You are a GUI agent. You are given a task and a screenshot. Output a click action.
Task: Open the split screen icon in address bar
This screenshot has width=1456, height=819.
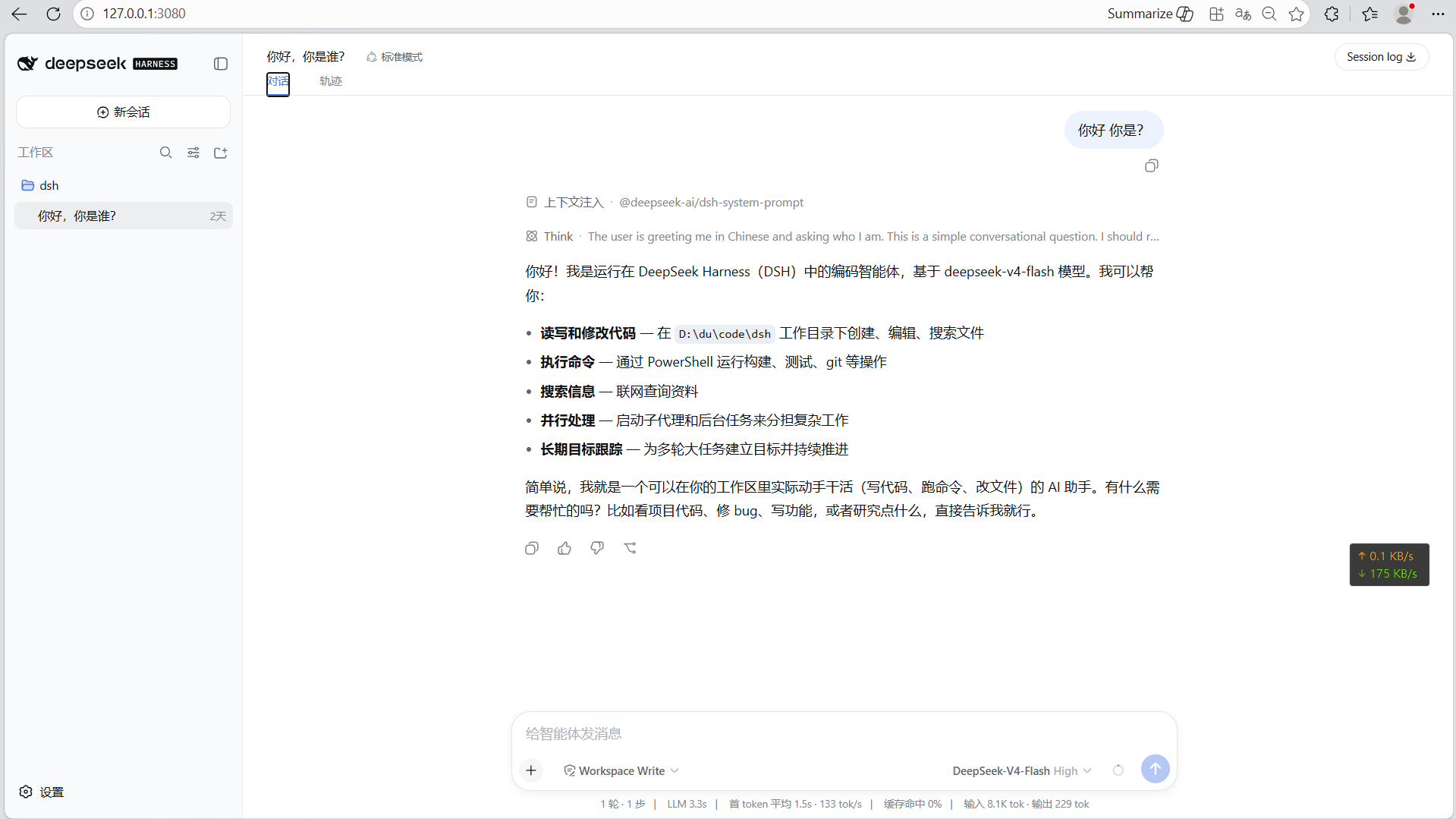pos(1216,14)
